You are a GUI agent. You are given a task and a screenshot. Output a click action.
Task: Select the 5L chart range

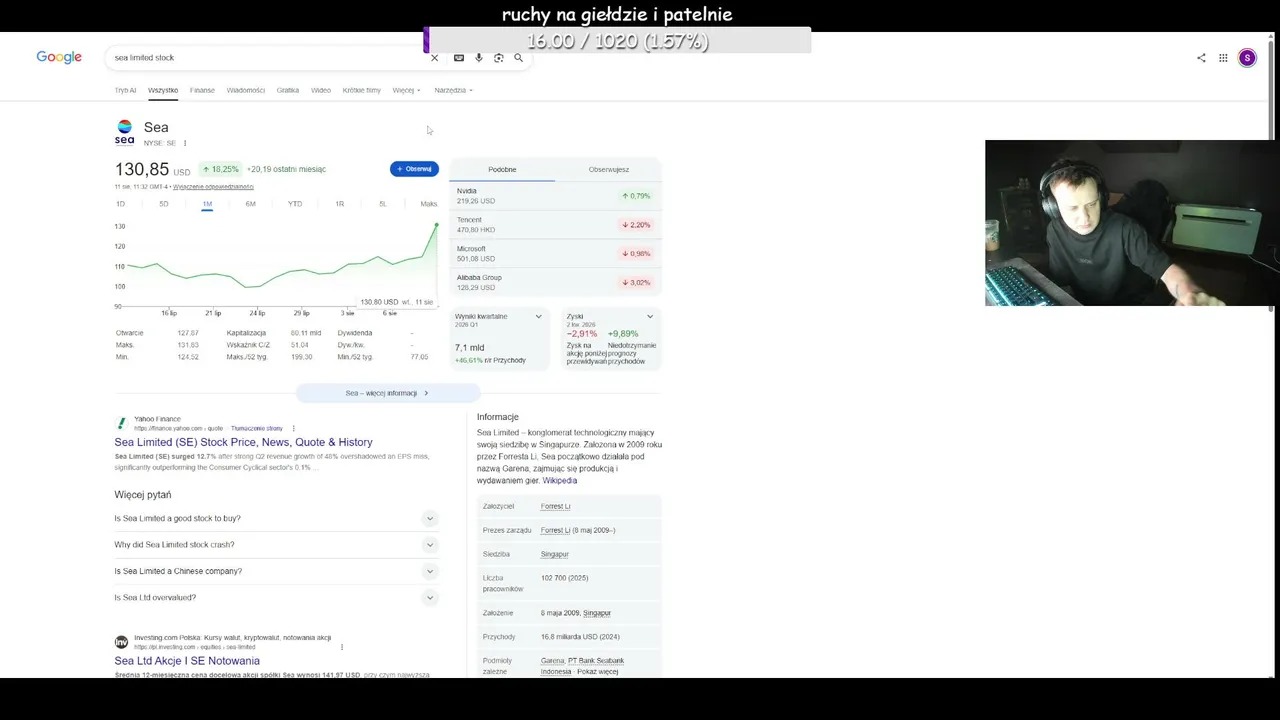point(382,204)
